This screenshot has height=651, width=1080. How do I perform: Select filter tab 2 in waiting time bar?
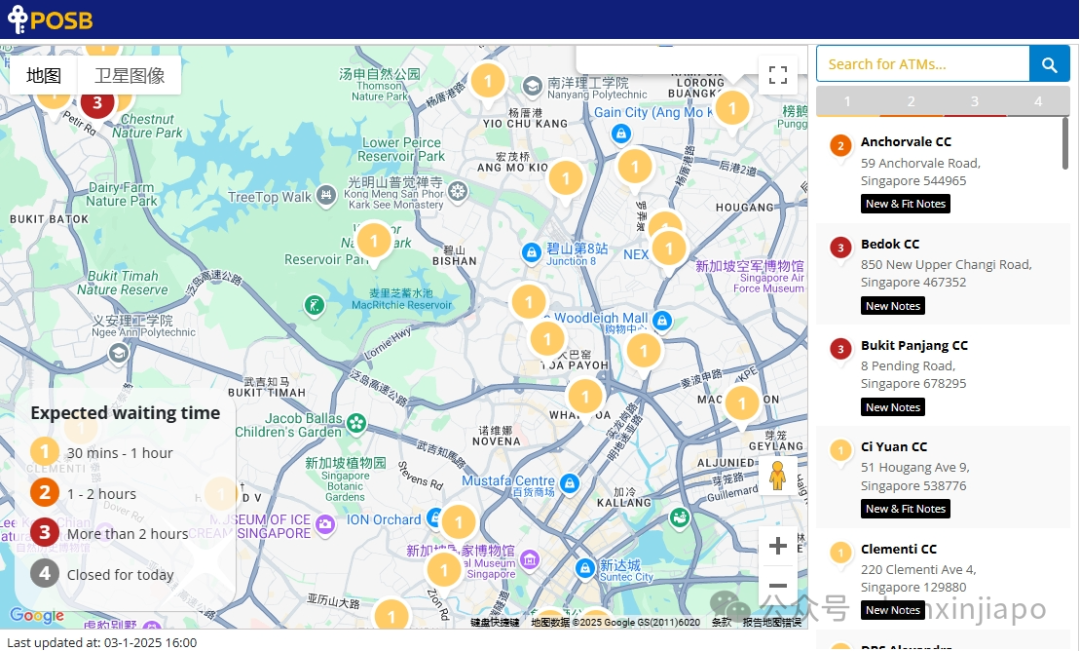[911, 101]
